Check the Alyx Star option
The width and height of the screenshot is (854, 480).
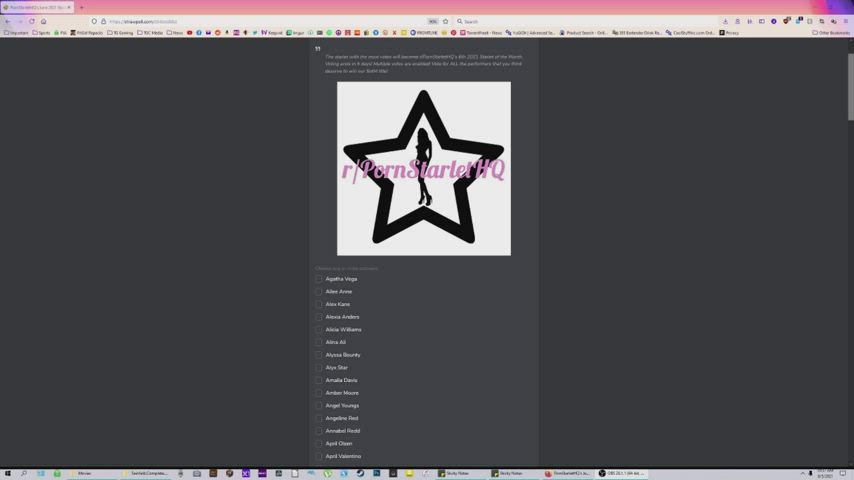point(319,368)
